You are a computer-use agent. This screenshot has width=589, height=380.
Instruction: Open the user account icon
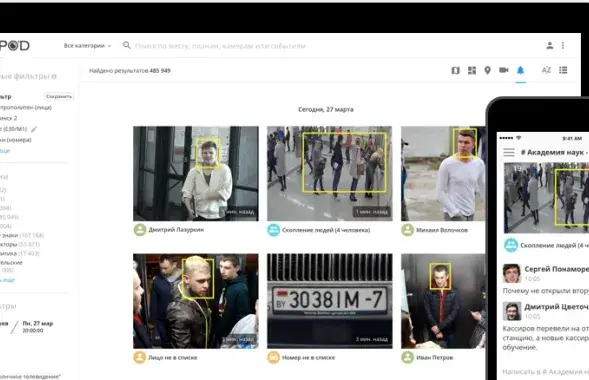550,45
